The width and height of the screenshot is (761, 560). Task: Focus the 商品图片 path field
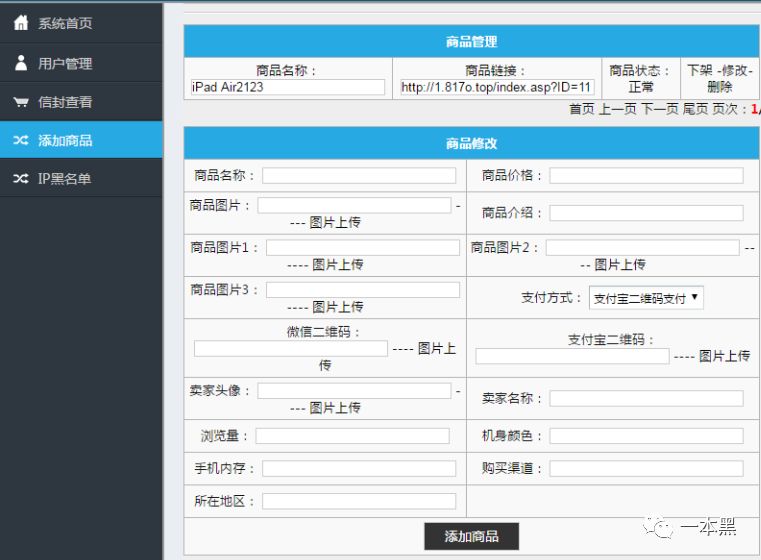click(x=354, y=205)
